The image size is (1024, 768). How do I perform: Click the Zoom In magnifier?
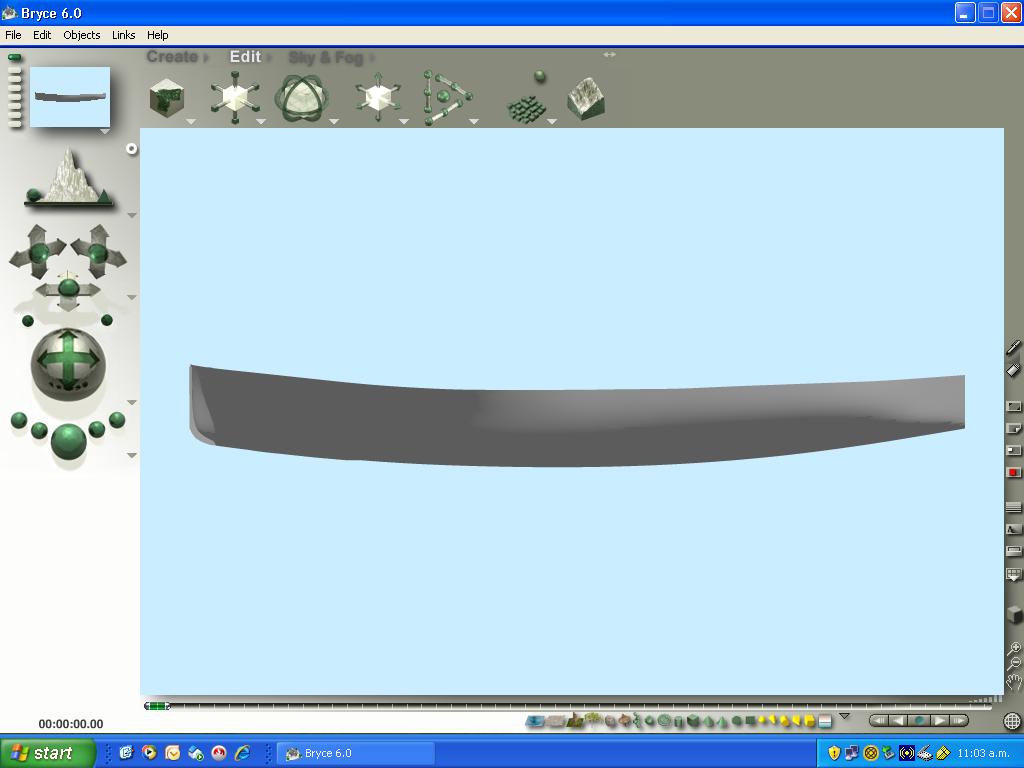pyautogui.click(x=1014, y=648)
